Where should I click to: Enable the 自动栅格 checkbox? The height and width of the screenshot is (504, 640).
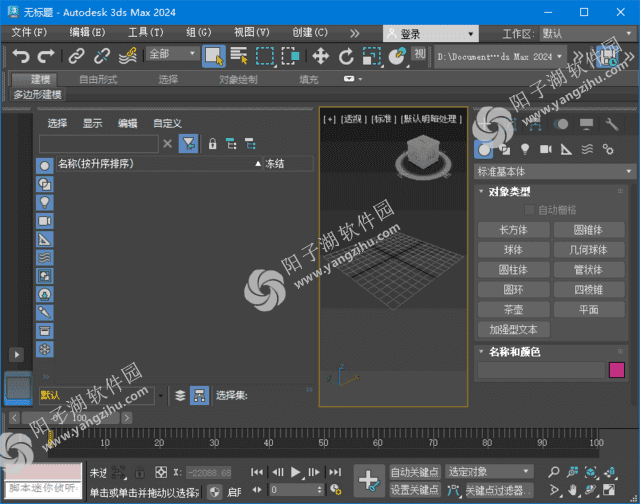tap(529, 210)
